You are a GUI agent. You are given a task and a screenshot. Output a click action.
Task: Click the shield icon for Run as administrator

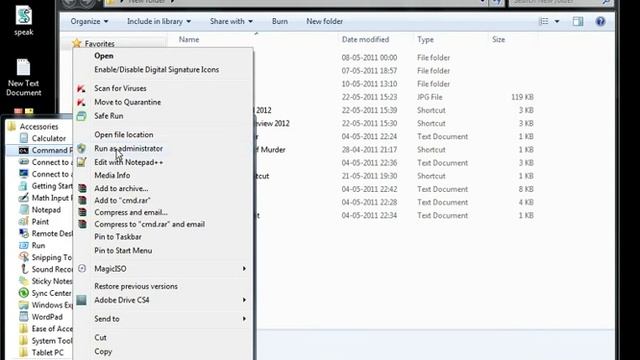(81, 148)
